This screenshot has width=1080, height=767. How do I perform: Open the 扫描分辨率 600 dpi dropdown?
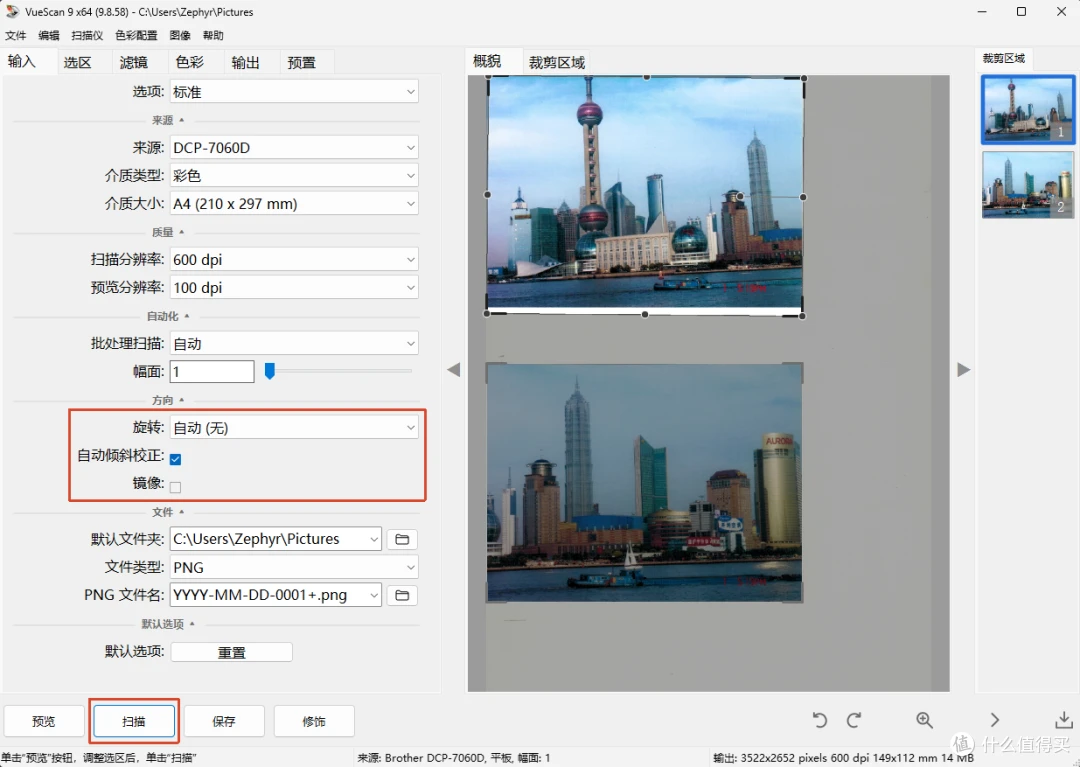[294, 260]
